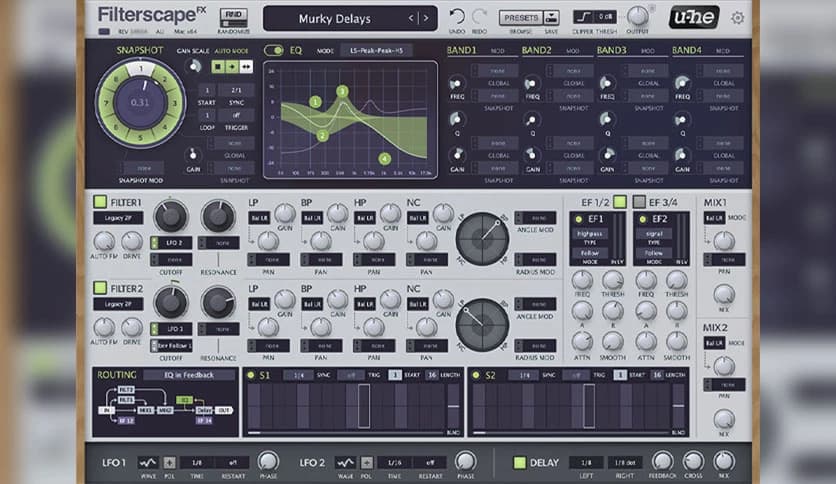The image size is (836, 484).
Task: Open Filter 2 Legacy 2P type dropdown
Action: point(118,304)
